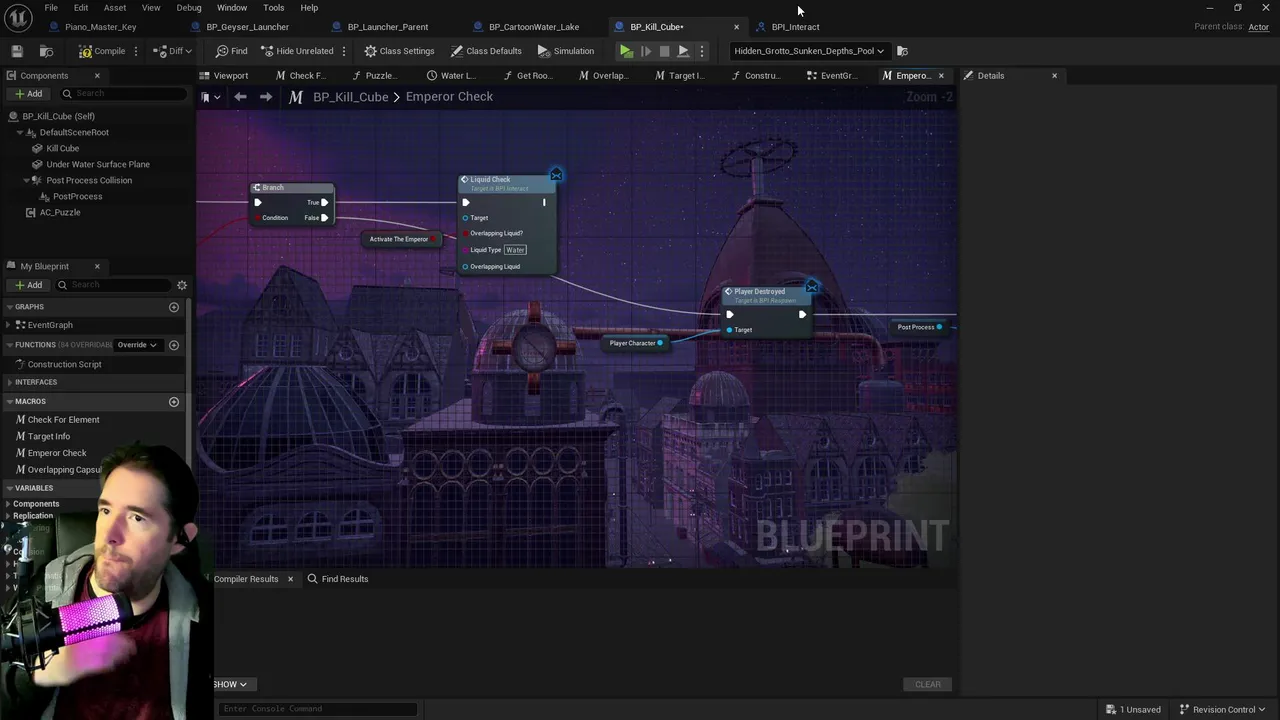Toggle Simulation mode
Image resolution: width=1280 pixels, height=720 pixels.
(566, 51)
